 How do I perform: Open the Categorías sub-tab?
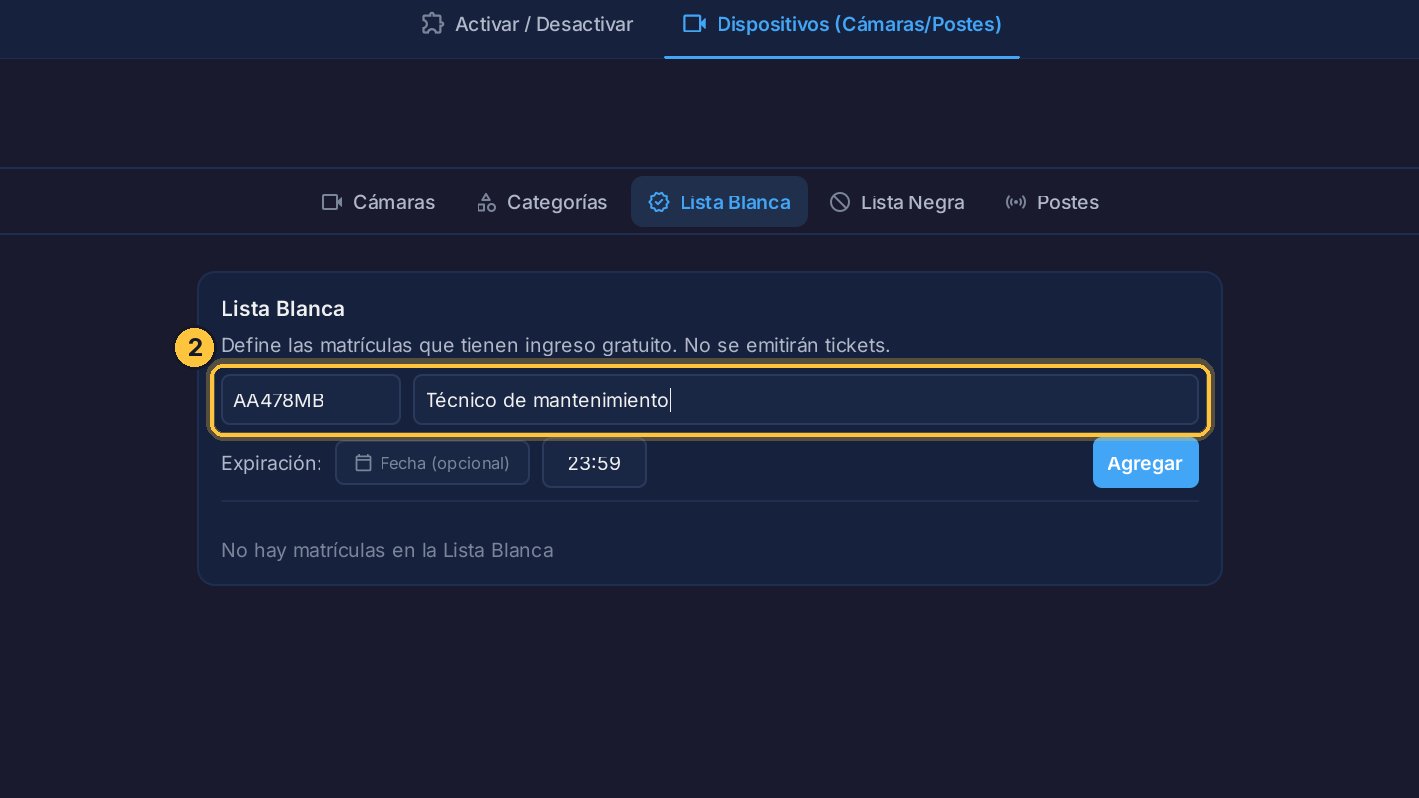[x=542, y=202]
